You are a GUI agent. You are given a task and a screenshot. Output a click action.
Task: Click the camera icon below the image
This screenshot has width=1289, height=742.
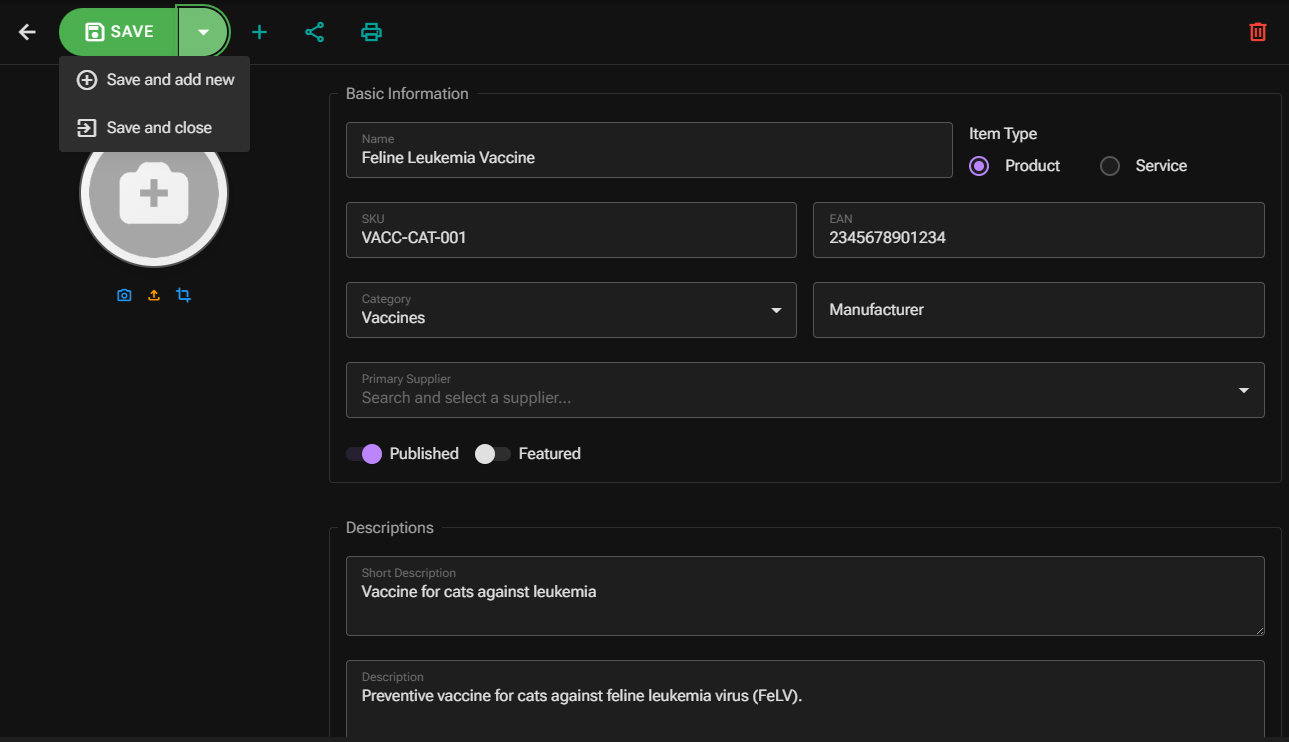[x=124, y=295]
